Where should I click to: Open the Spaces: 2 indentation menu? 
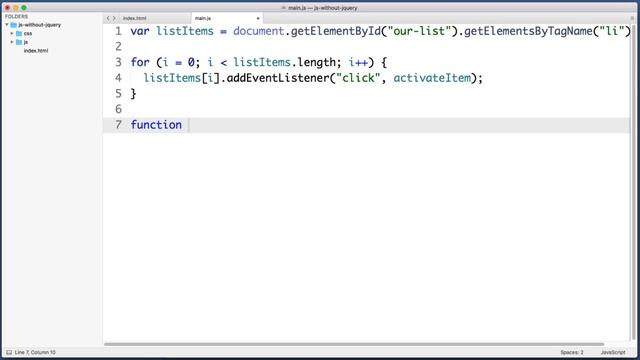coord(572,352)
